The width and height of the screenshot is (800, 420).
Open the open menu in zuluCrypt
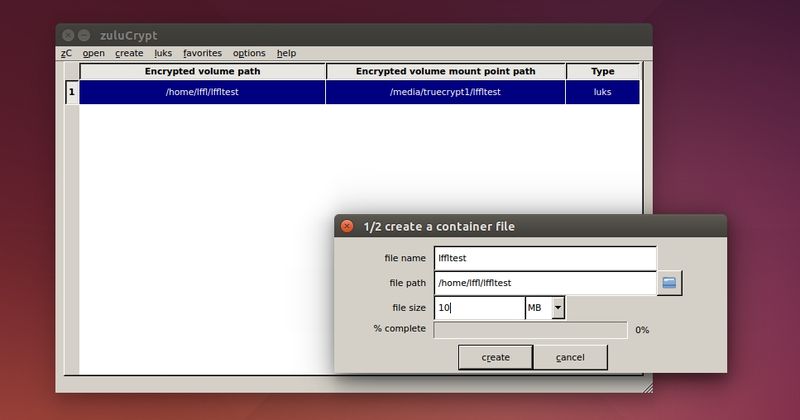coord(93,53)
